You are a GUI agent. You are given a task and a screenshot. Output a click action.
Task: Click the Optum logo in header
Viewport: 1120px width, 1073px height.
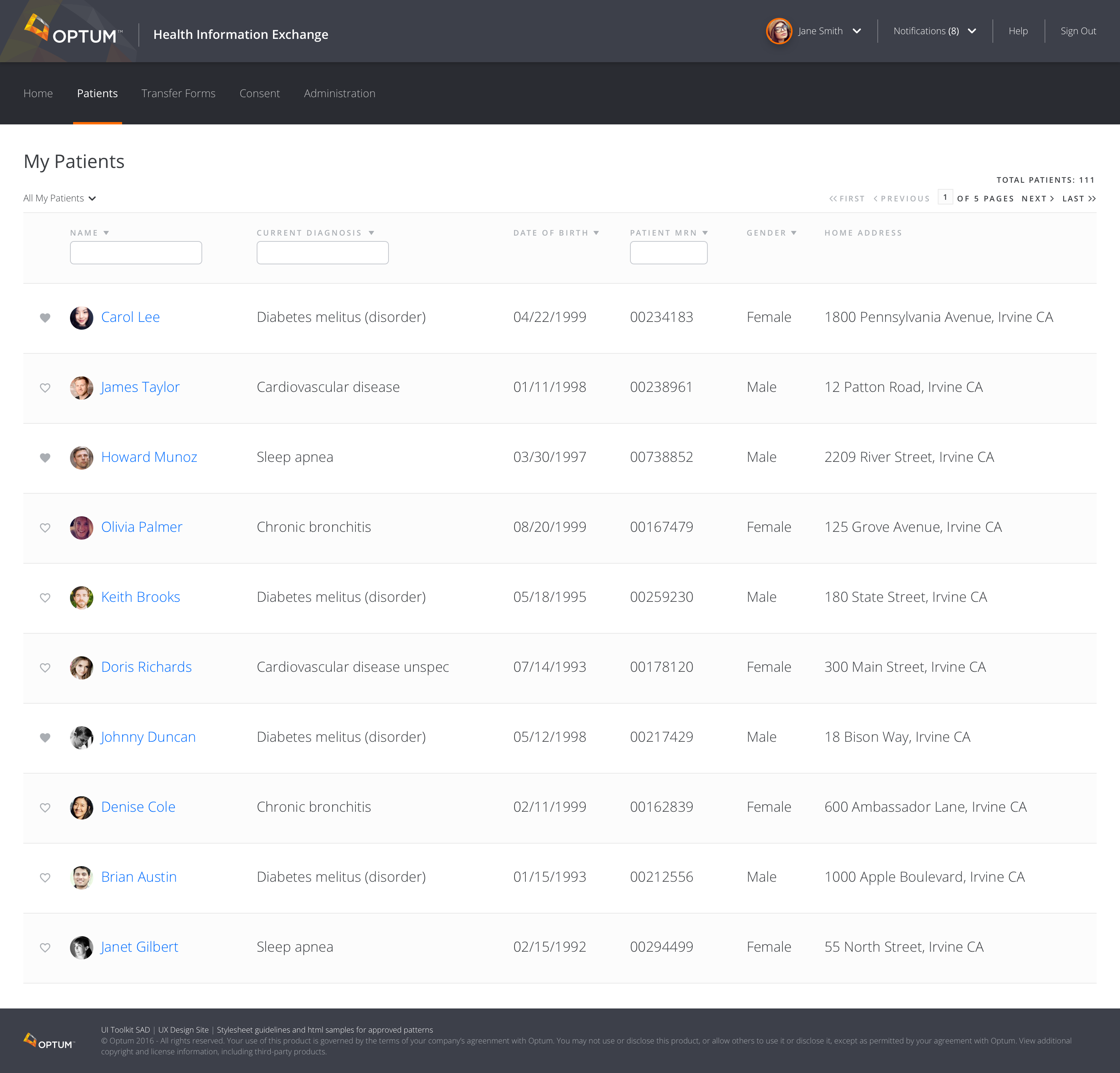[73, 30]
